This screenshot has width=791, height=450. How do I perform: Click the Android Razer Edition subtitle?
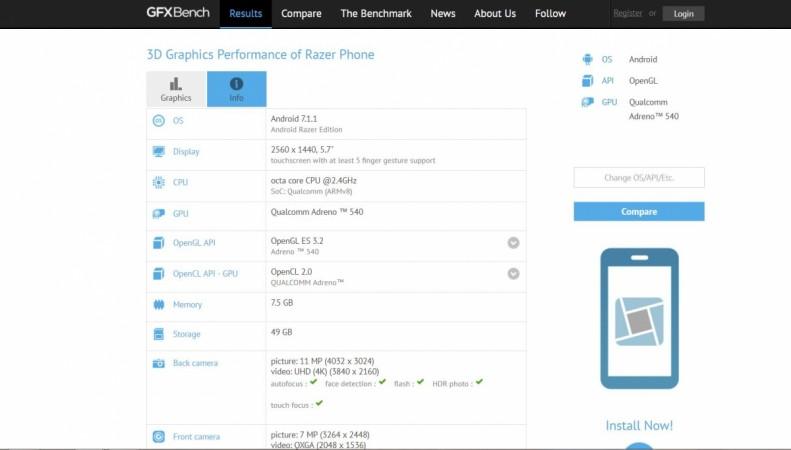pyautogui.click(x=306, y=130)
